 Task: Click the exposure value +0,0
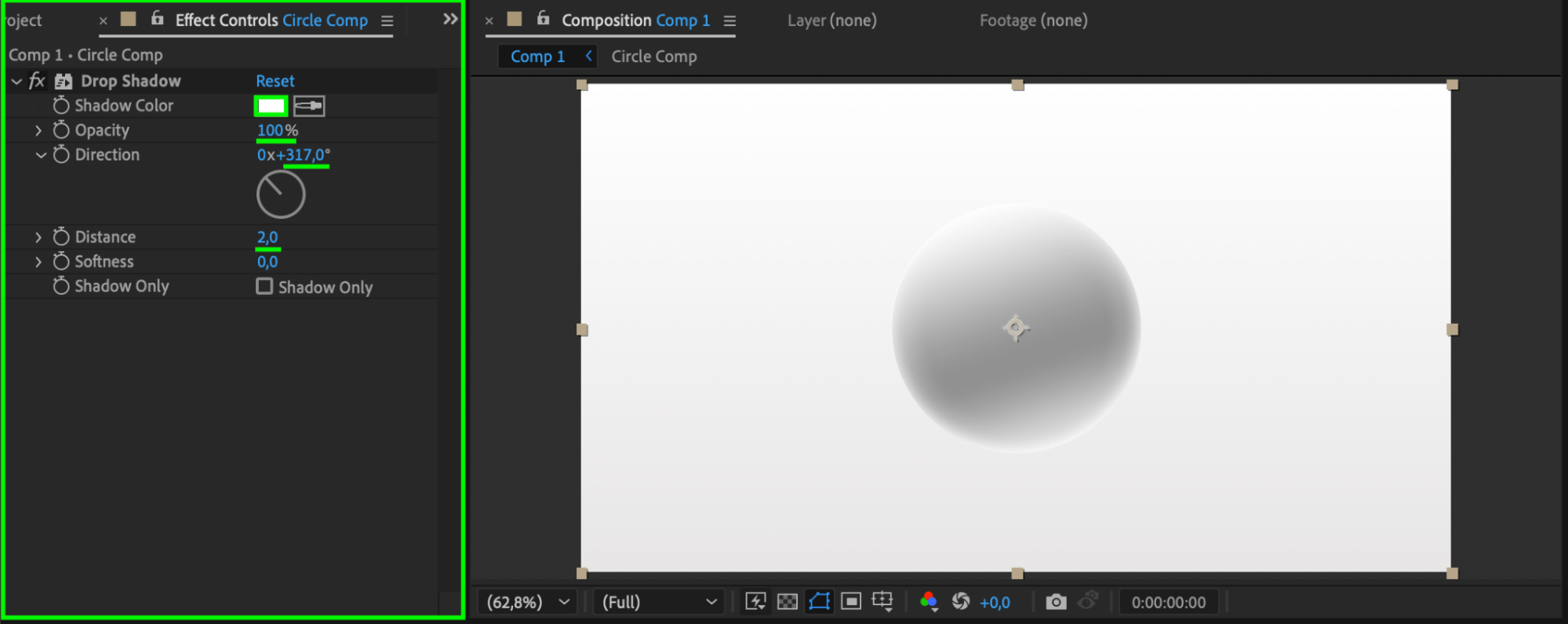click(x=995, y=602)
